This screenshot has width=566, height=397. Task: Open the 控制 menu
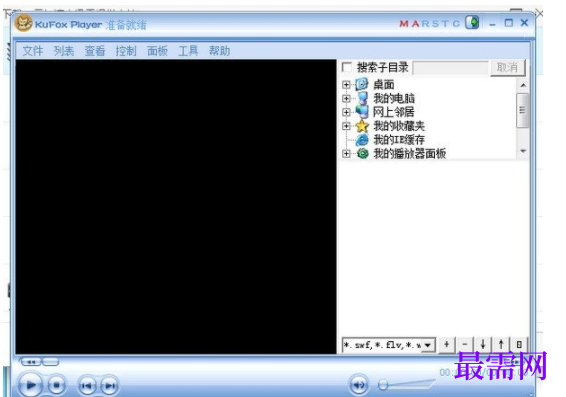(x=126, y=51)
